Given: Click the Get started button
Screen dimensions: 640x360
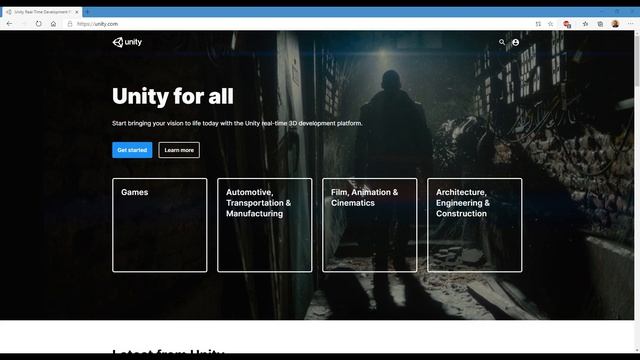Looking at the screenshot, I should click(x=132, y=150).
